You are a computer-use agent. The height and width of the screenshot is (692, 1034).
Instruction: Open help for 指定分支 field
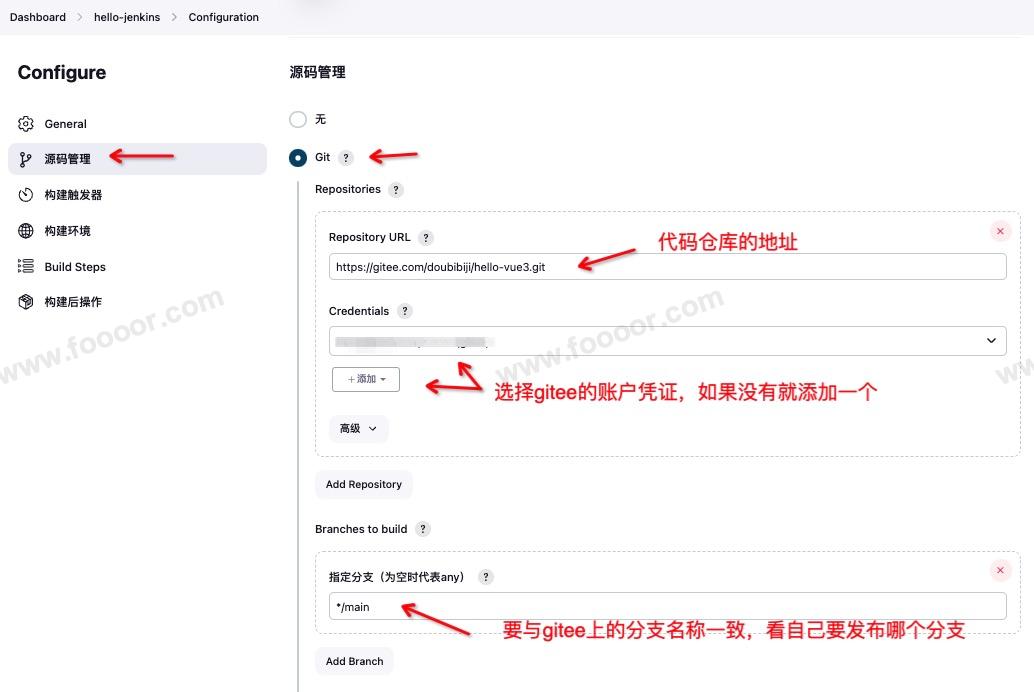tap(486, 577)
